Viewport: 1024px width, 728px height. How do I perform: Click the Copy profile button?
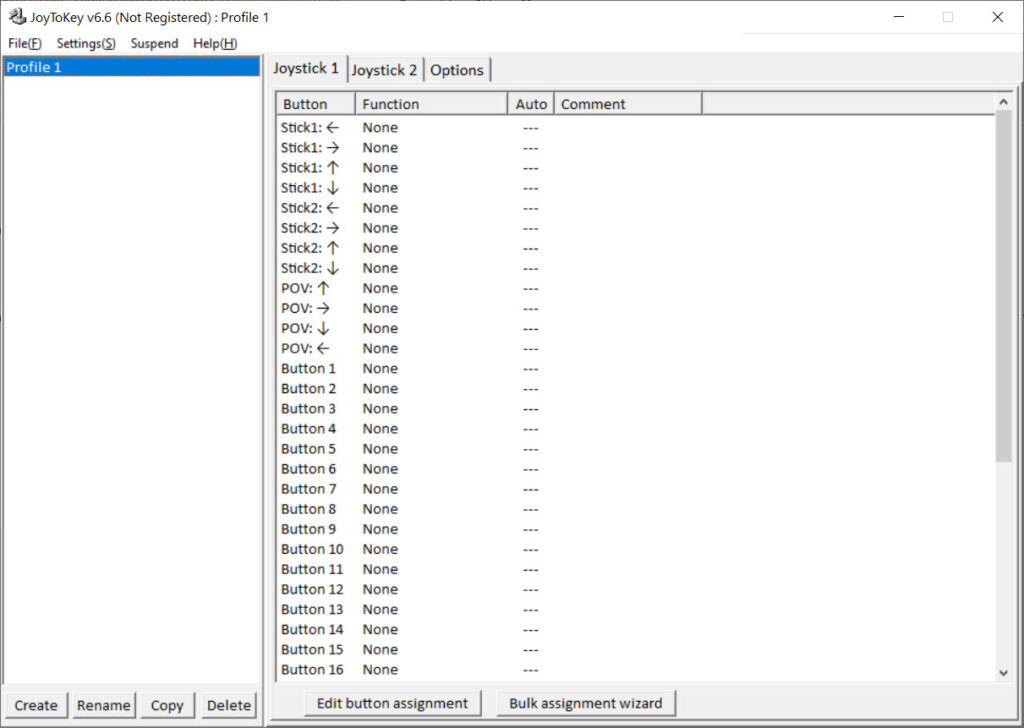[x=167, y=705]
